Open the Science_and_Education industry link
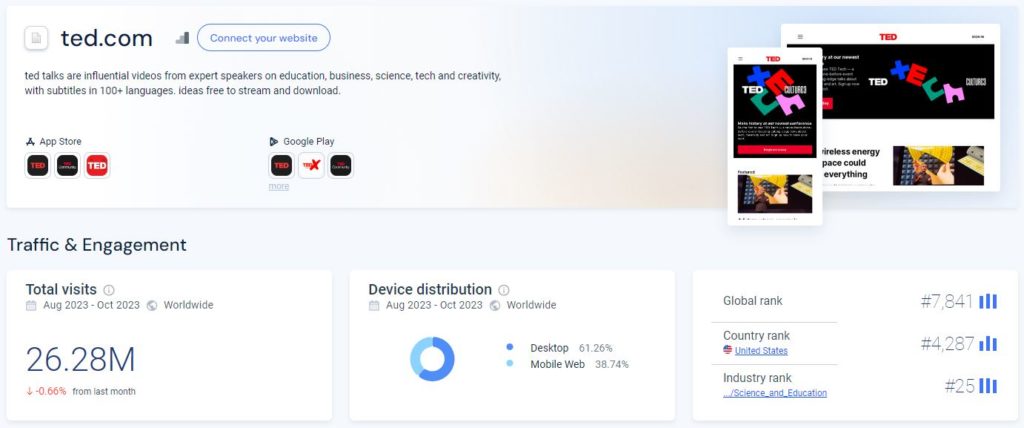 click(775, 393)
